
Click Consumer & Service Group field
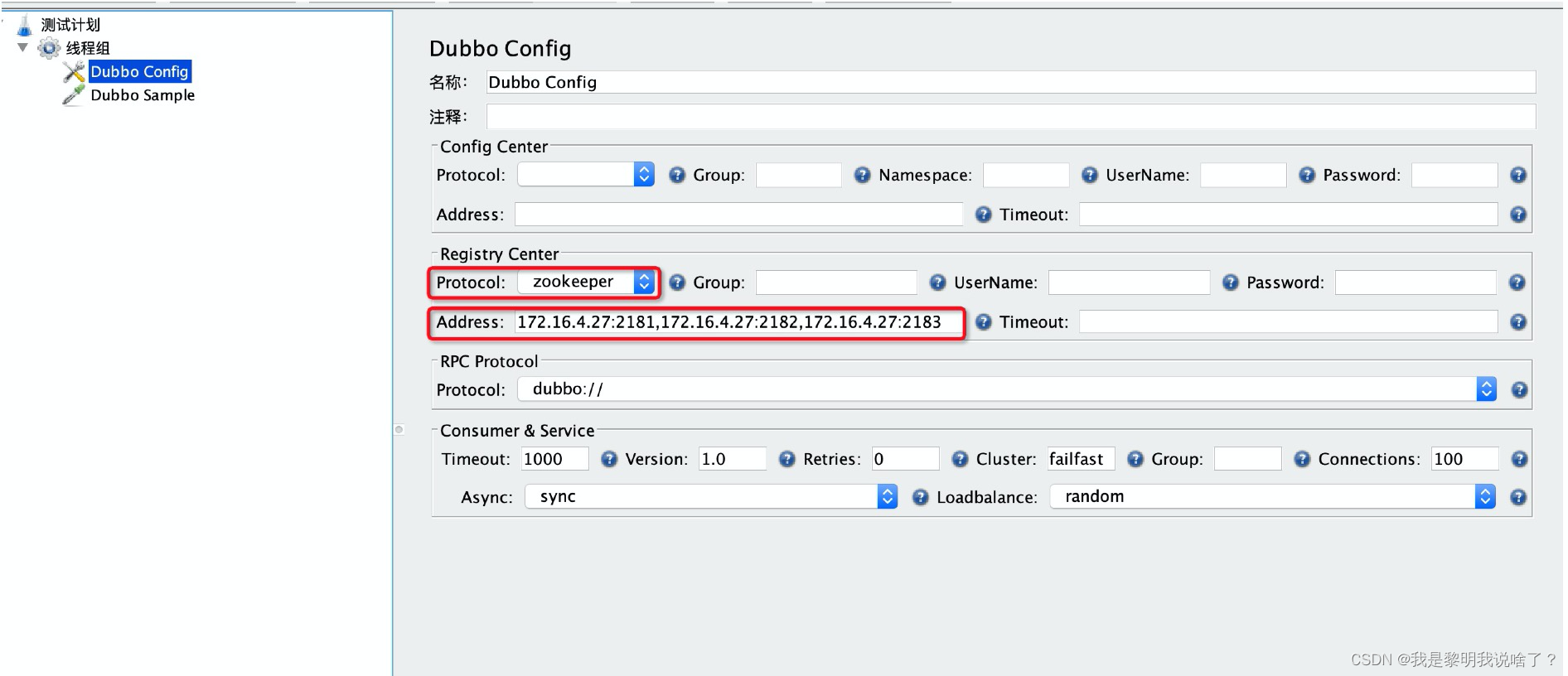[1248, 459]
